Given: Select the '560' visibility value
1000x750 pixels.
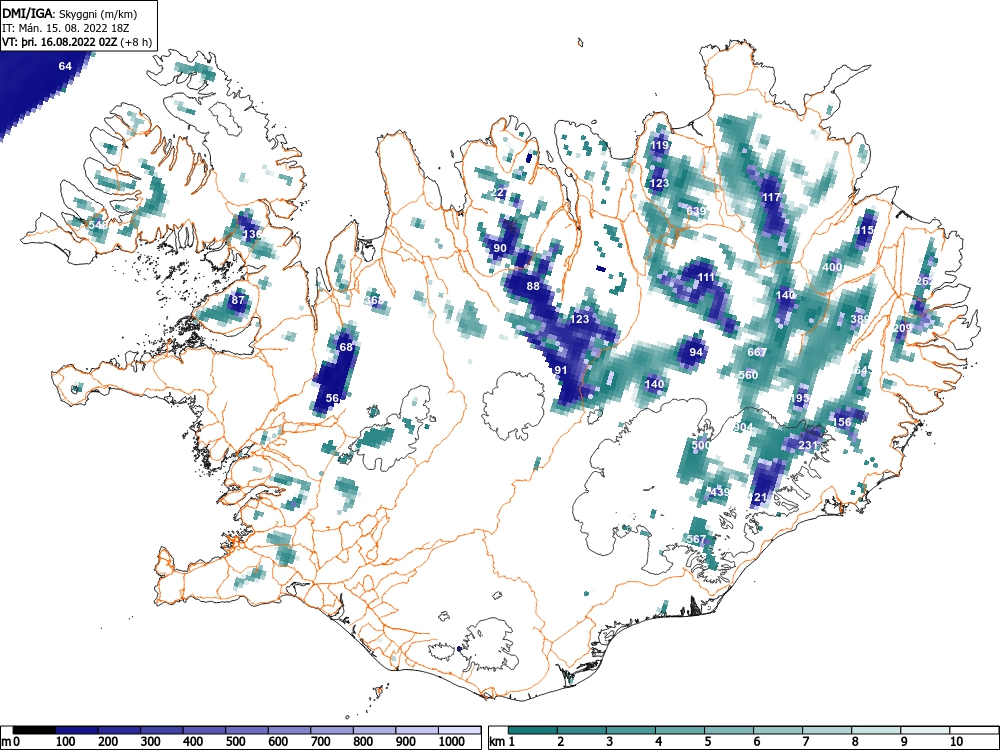Looking at the screenshot, I should tap(748, 375).
